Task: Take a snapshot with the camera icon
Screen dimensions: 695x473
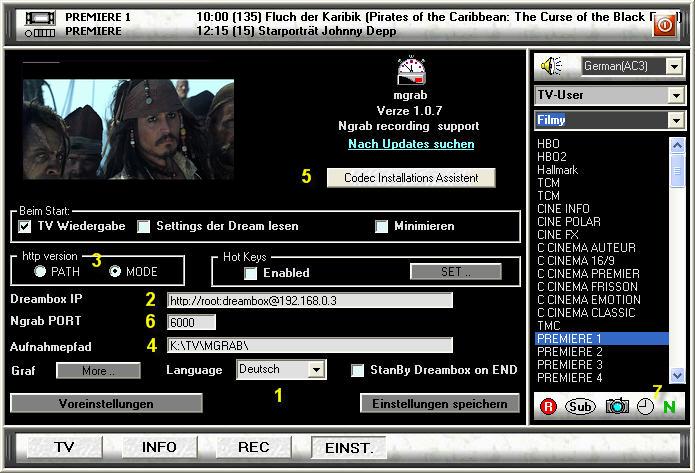Action: tap(617, 406)
